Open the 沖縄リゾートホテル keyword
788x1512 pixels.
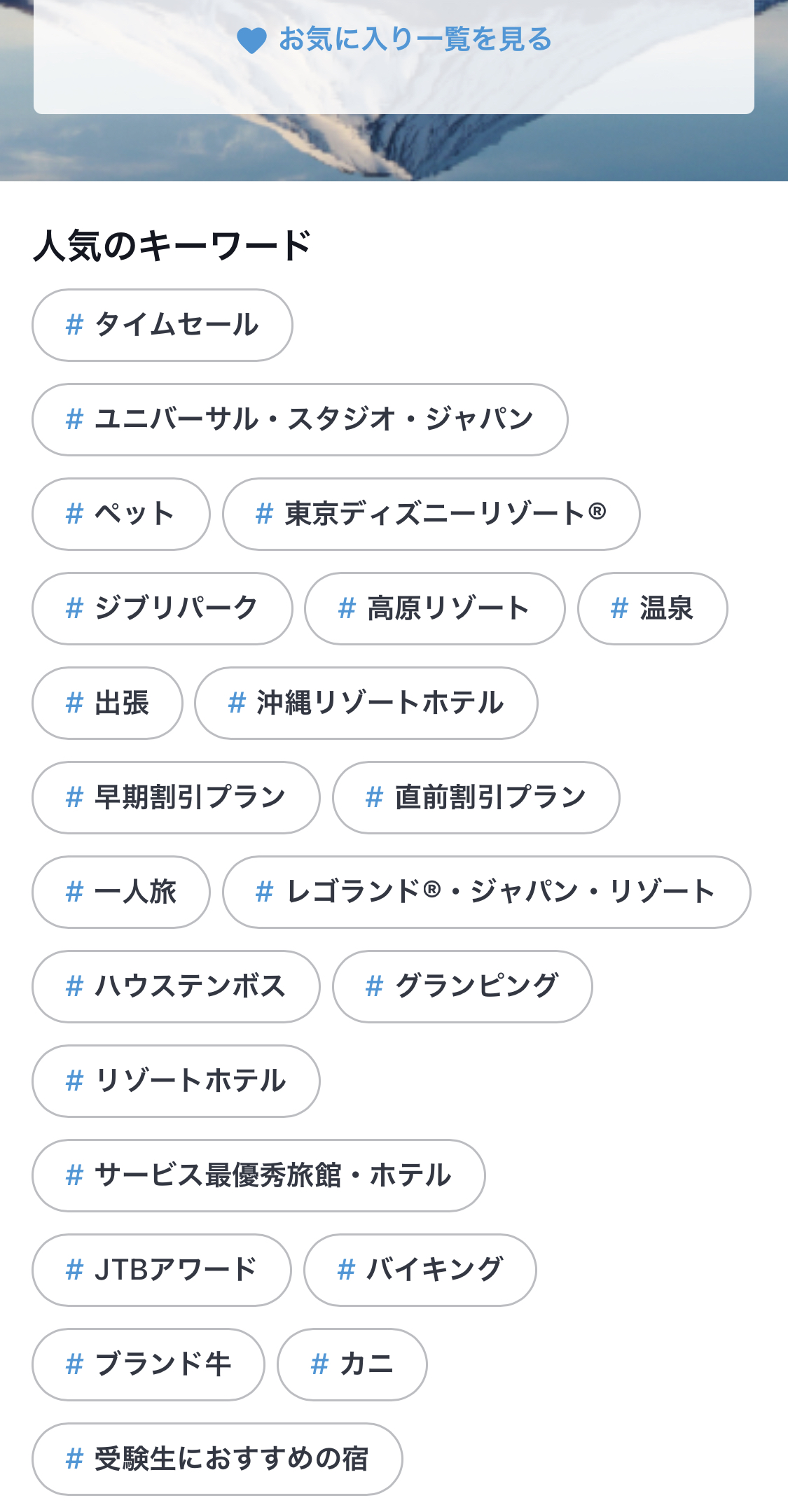[x=366, y=703]
